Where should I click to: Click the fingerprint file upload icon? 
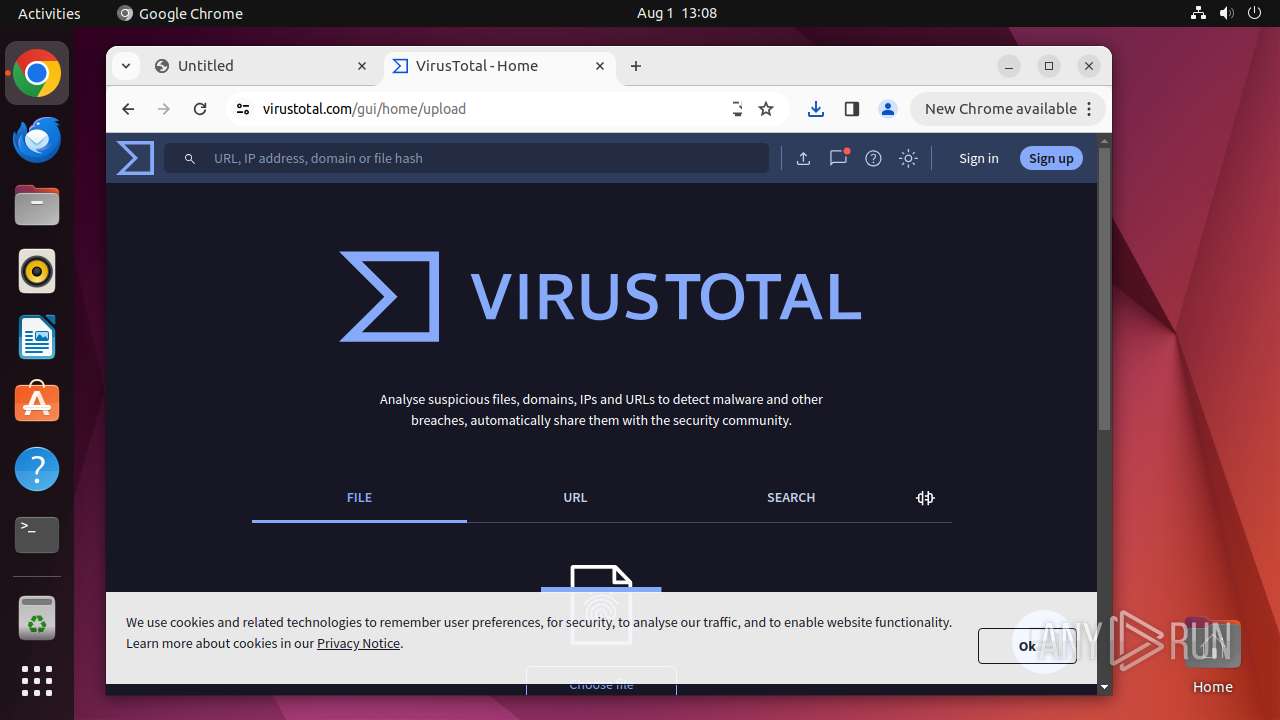coord(601,605)
